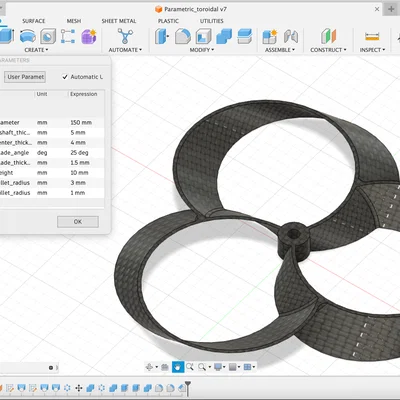Click the 10 mm height expression
The image size is (400, 400).
(x=79, y=172)
